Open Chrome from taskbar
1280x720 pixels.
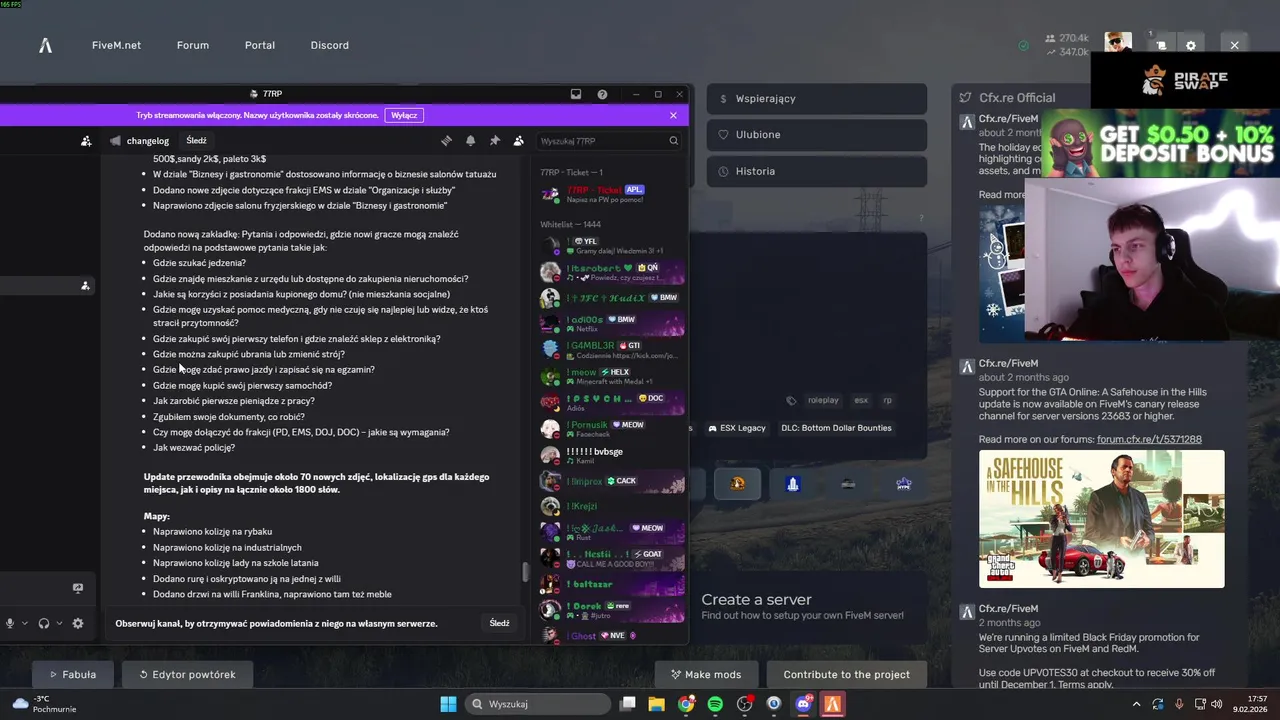686,704
